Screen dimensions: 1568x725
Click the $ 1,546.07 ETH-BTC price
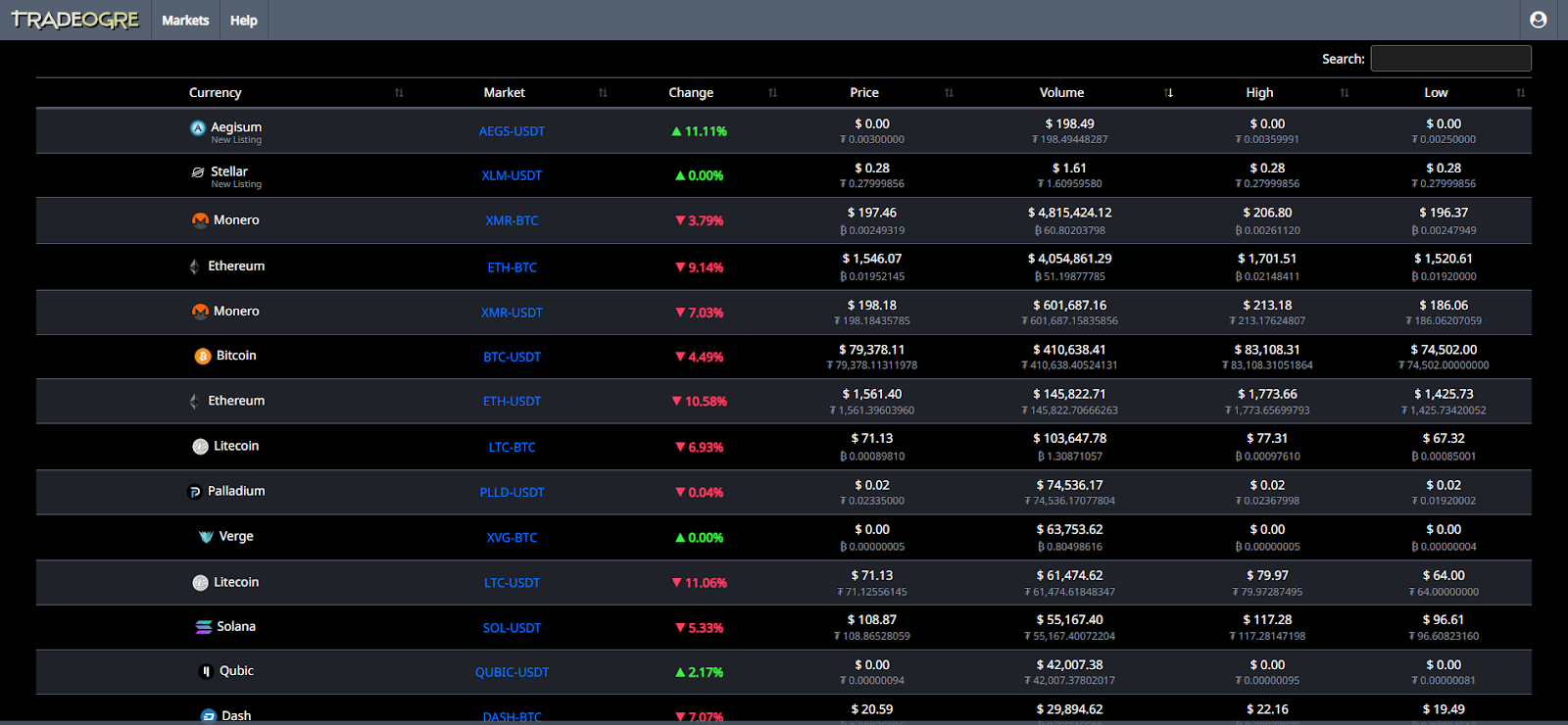(x=871, y=259)
